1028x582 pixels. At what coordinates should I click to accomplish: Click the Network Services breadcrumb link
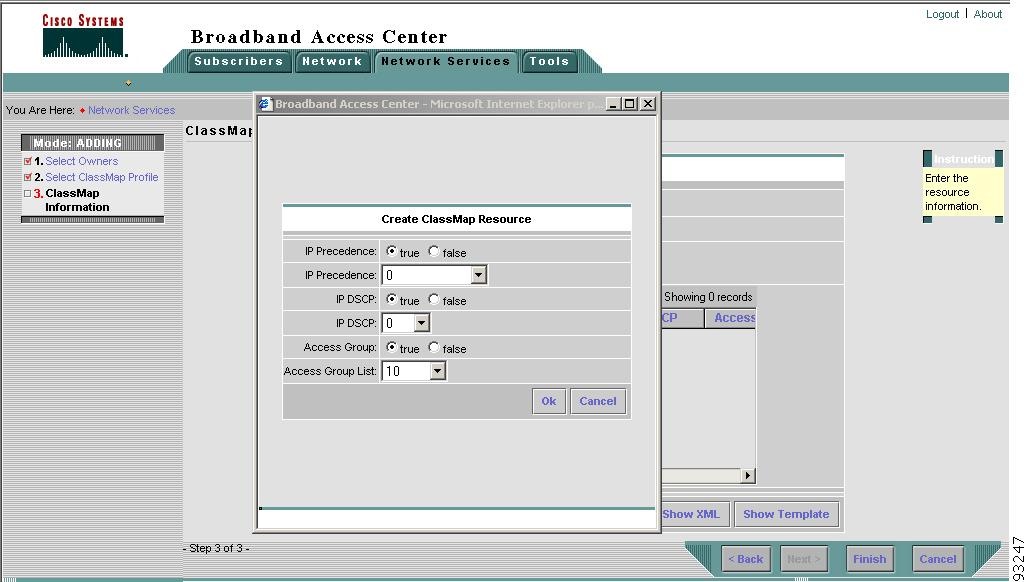(132, 110)
